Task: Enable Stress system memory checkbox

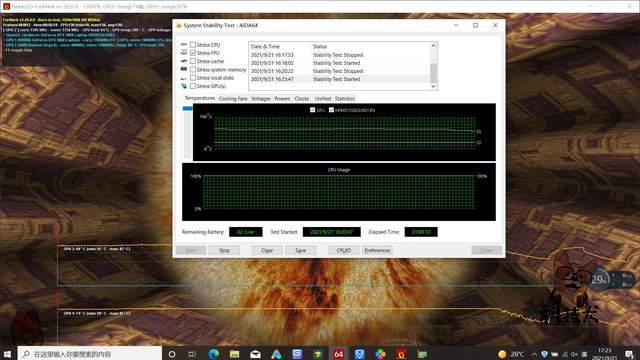Action: coord(193,69)
